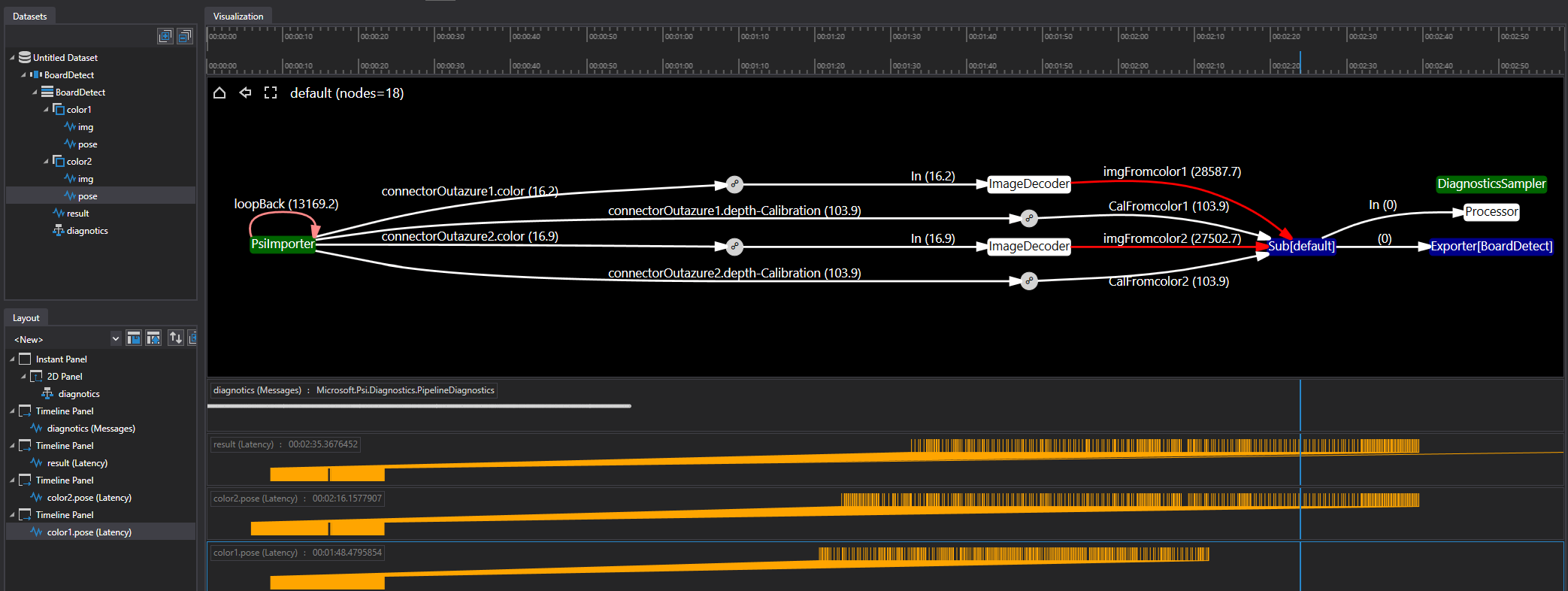This screenshot has width=1568, height=591.
Task: Click the imgFromcolor1 (28587.7) edge label
Action: (1172, 171)
